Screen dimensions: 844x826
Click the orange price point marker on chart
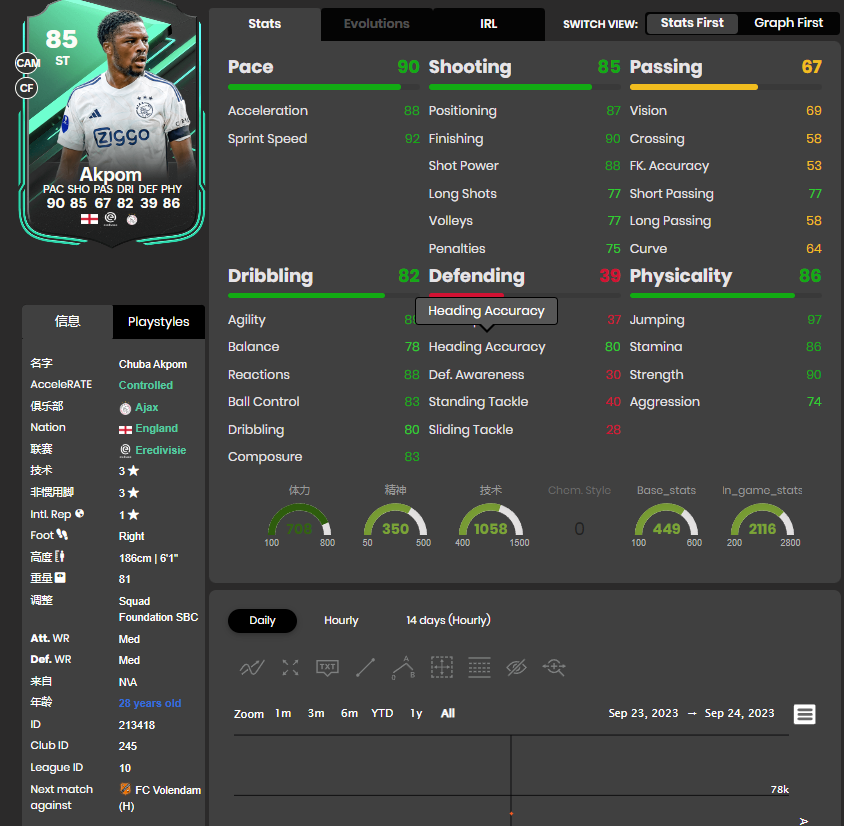[511, 814]
